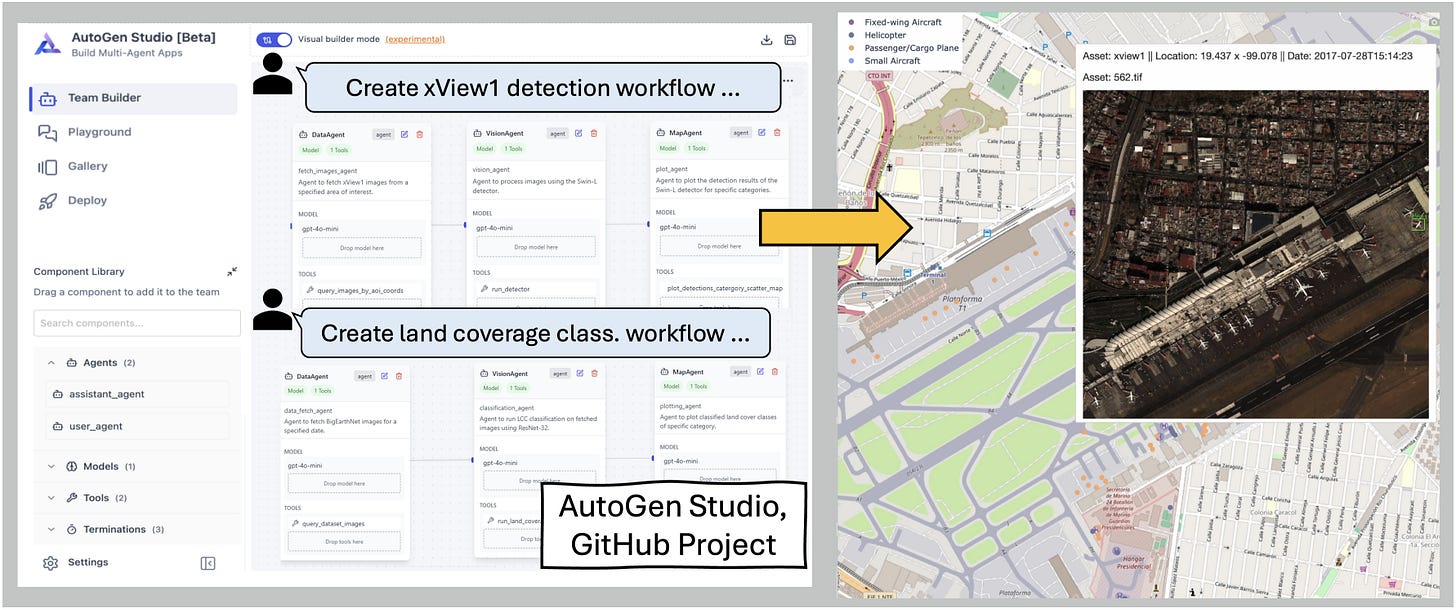
Task: Open the experimental link
Action: [x=415, y=39]
